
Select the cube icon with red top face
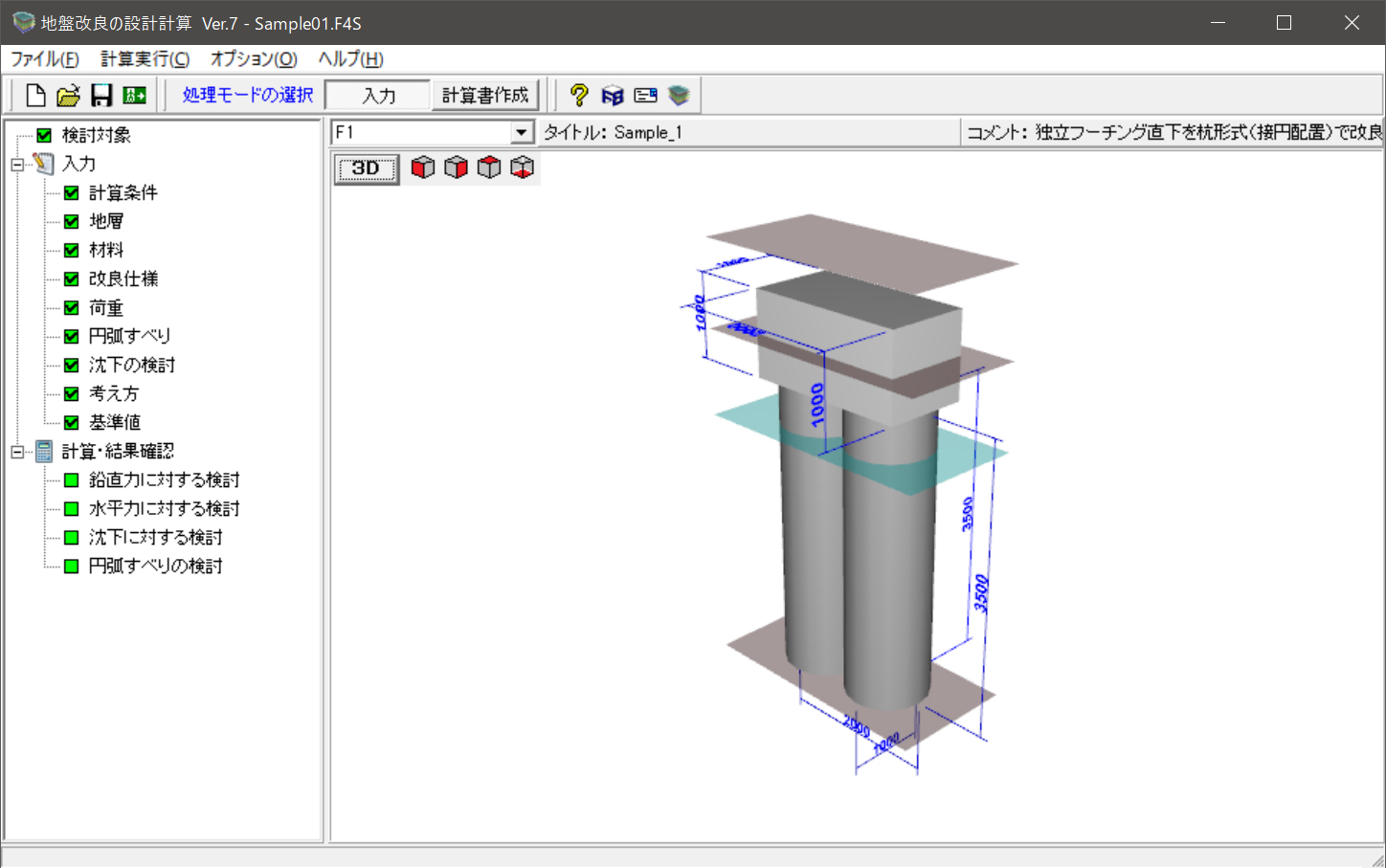pyautogui.click(x=489, y=168)
